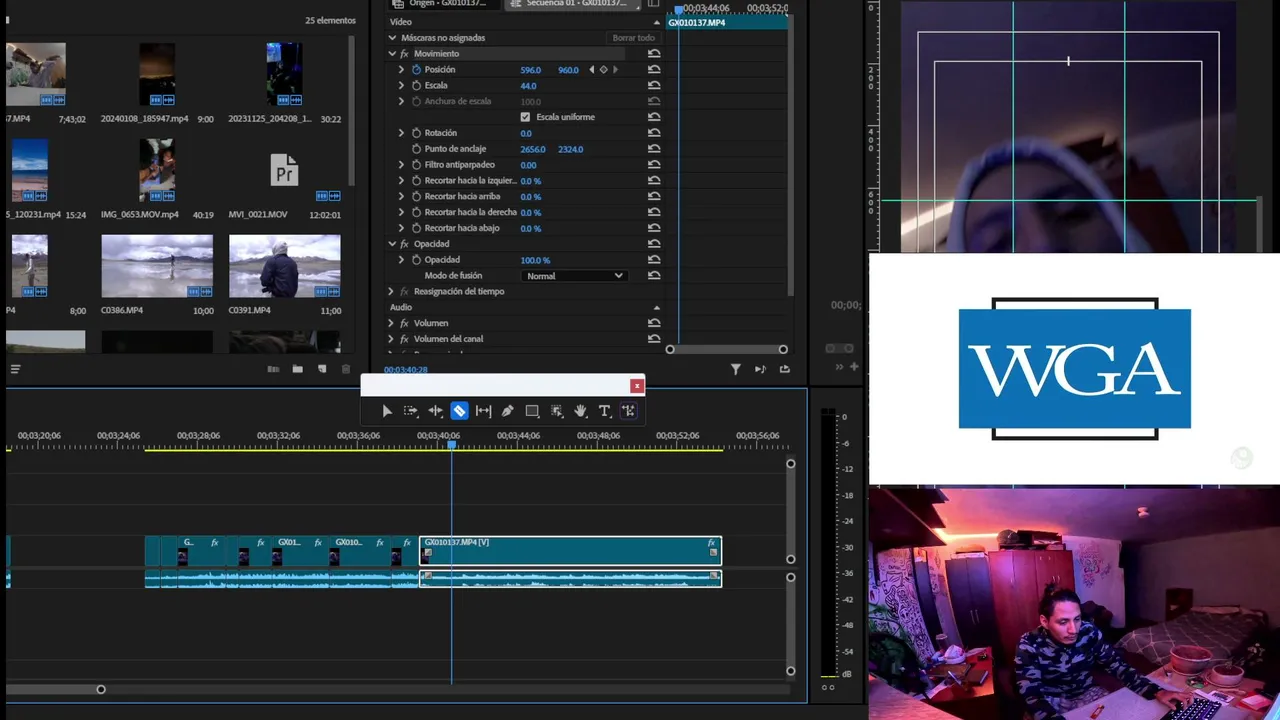The width and height of the screenshot is (1280, 720).
Task: Expand Reasignación del tiempo
Action: point(392,291)
